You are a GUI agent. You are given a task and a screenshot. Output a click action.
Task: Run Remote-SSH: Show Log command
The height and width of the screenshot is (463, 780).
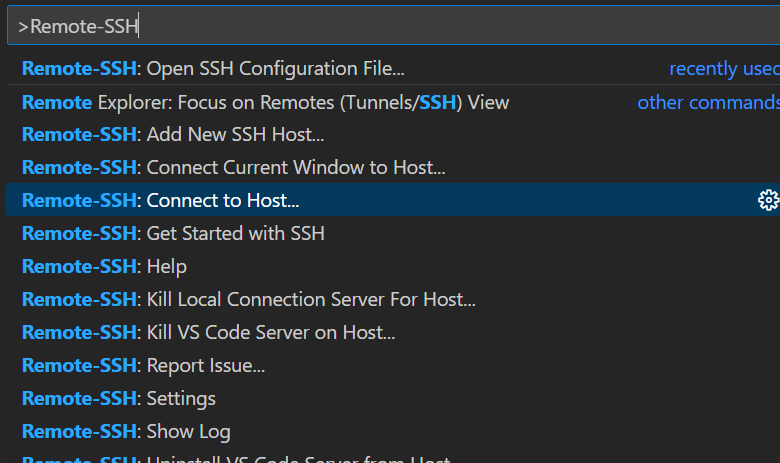point(392,431)
